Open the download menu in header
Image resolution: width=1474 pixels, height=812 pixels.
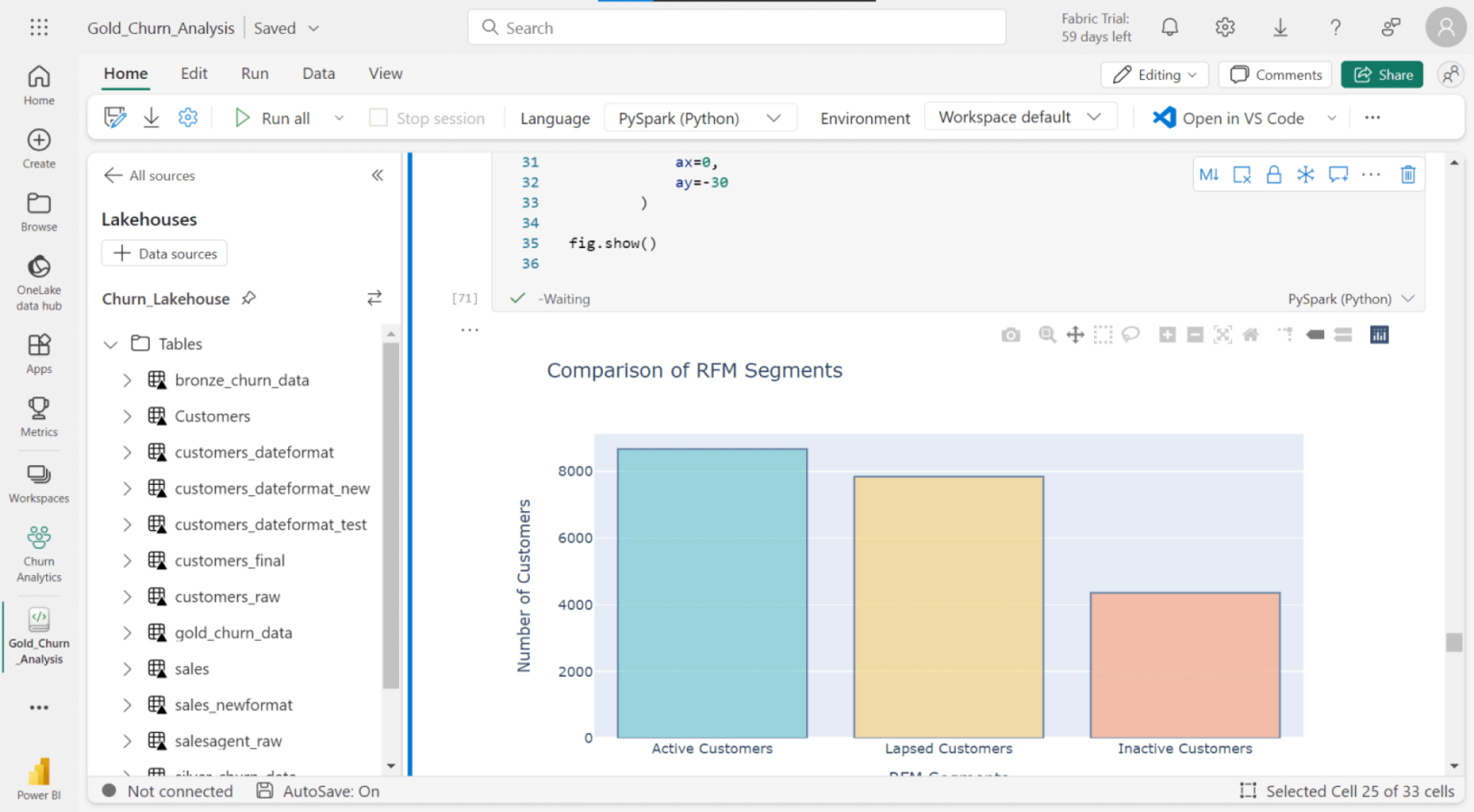[x=1280, y=28]
